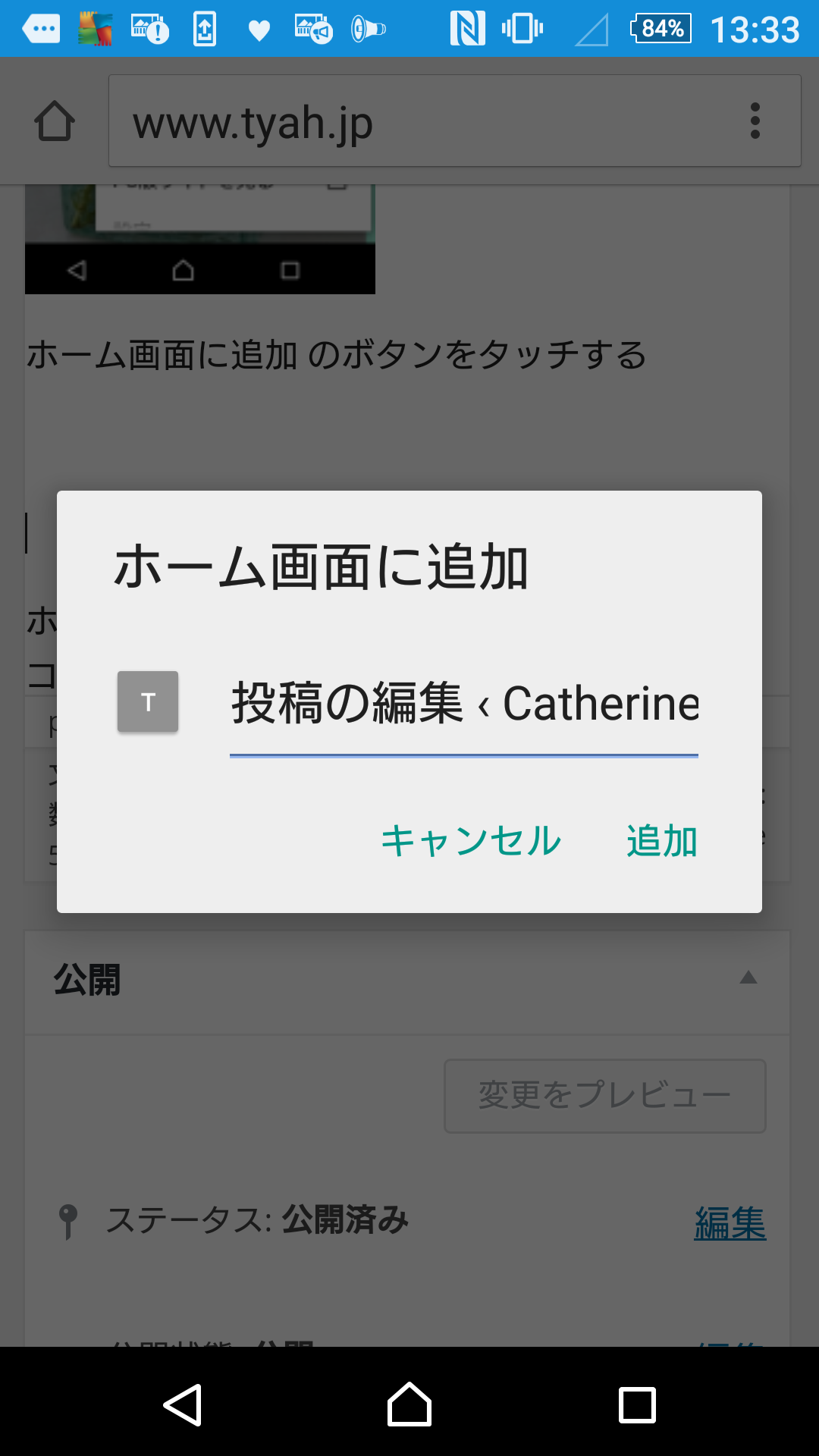Tap the screenshot thumbnail in the post
819x1456 pixels.
click(200, 239)
